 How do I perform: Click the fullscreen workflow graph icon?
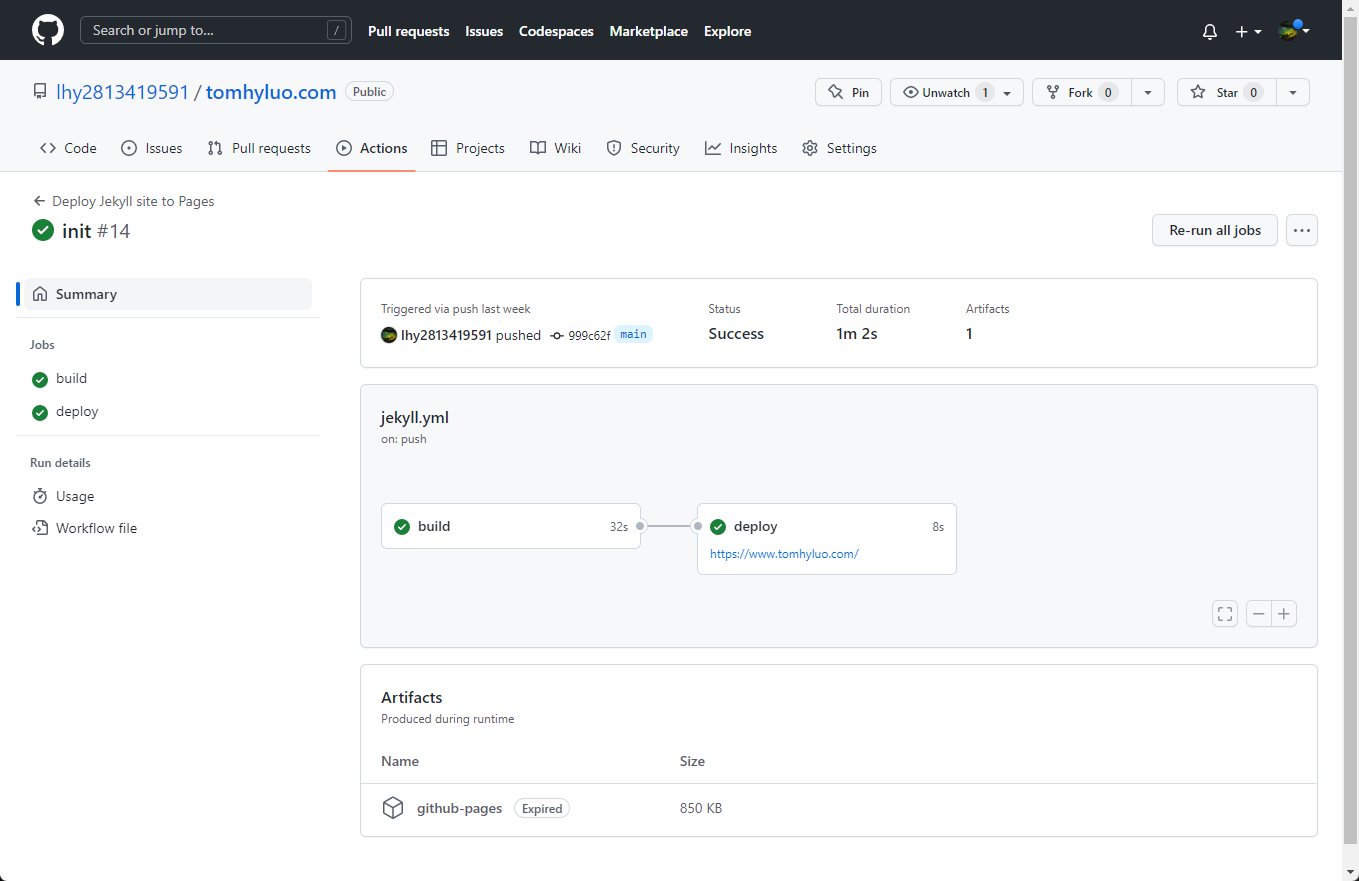pos(1224,614)
